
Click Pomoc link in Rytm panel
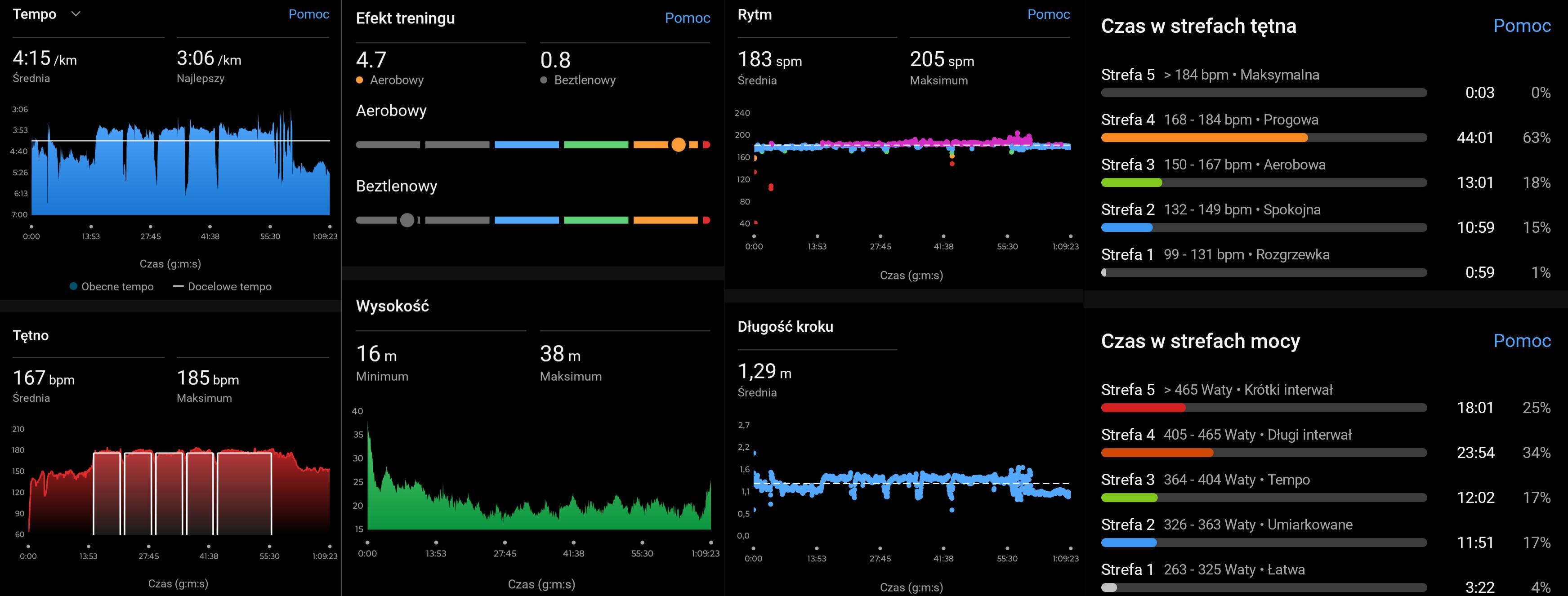pyautogui.click(x=1048, y=14)
